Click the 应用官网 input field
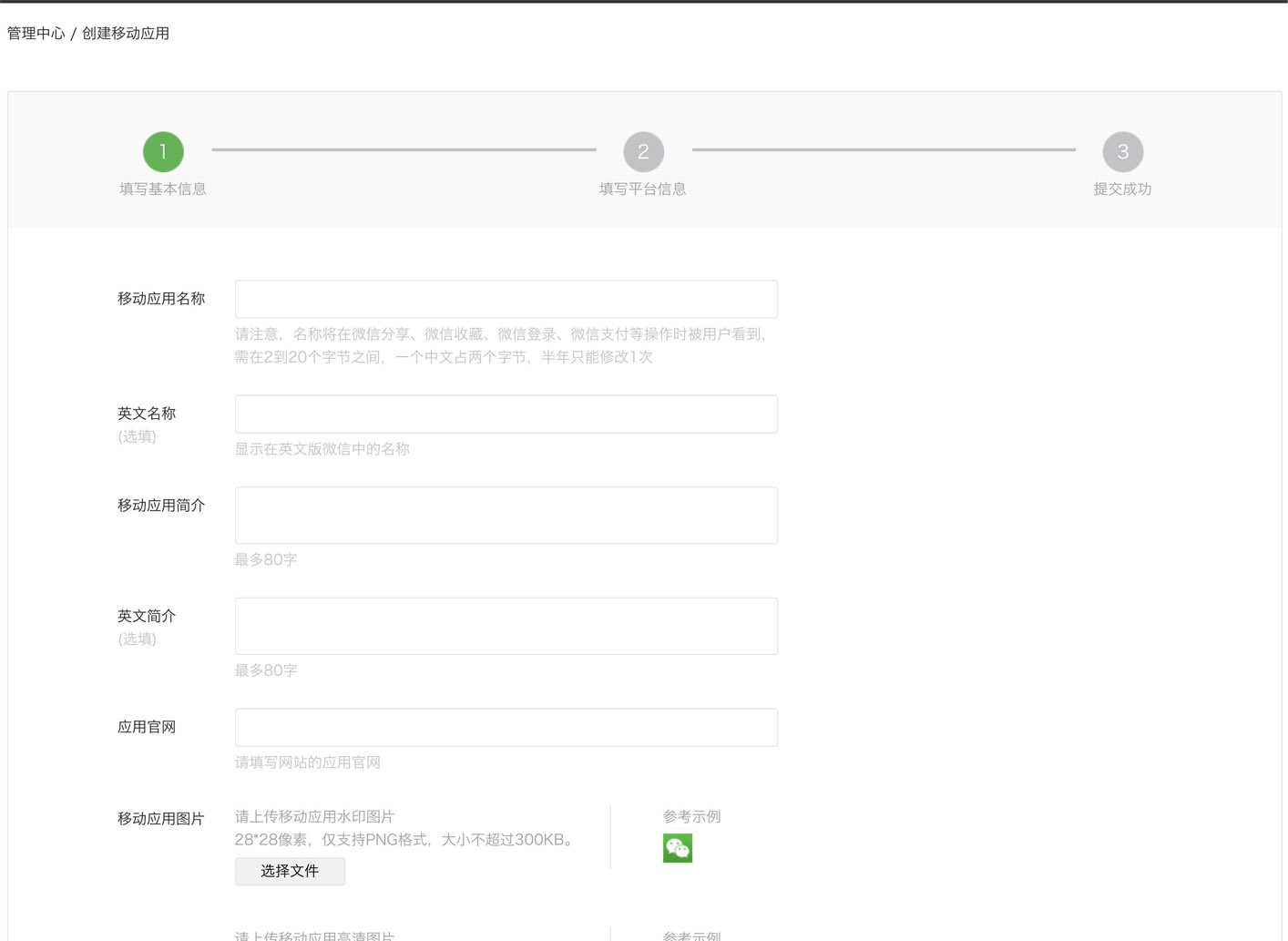The height and width of the screenshot is (941, 1288). (x=506, y=727)
